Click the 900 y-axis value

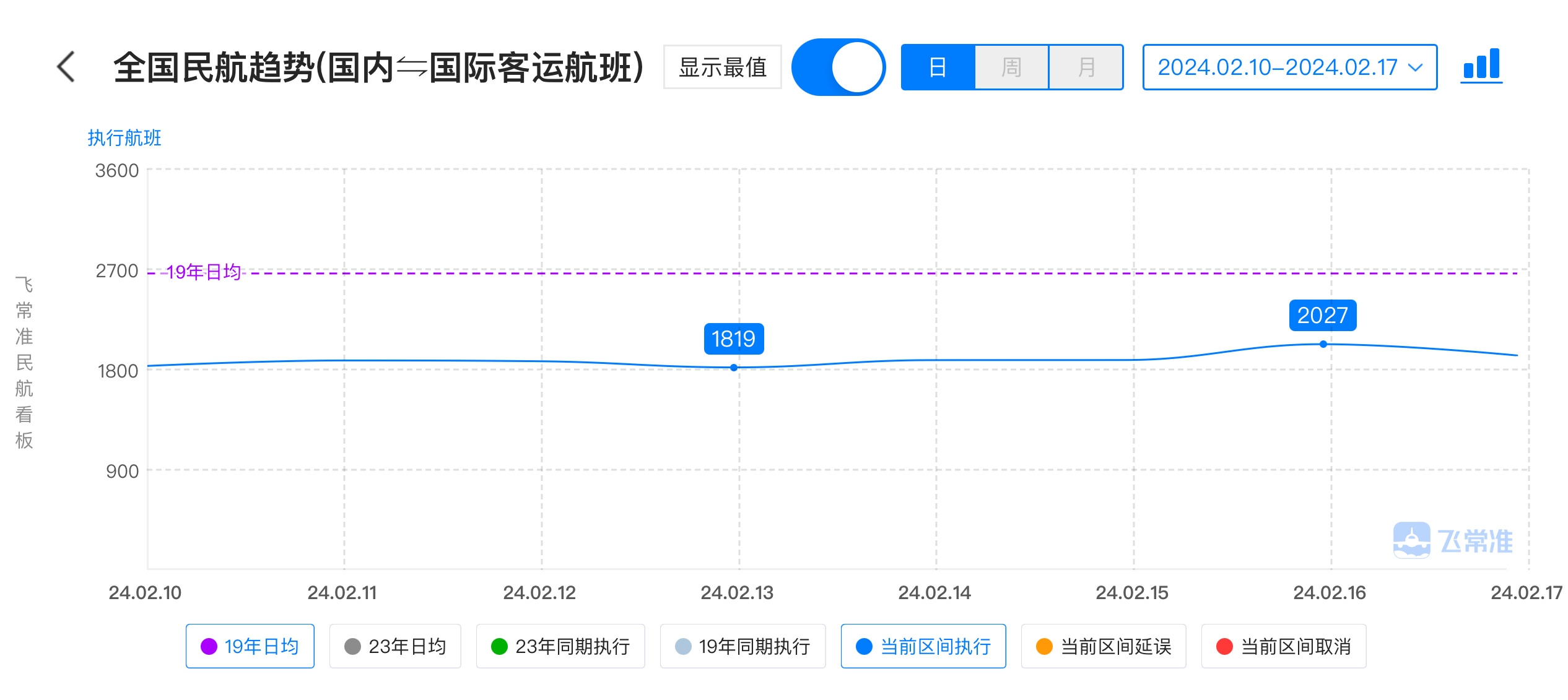tap(123, 471)
